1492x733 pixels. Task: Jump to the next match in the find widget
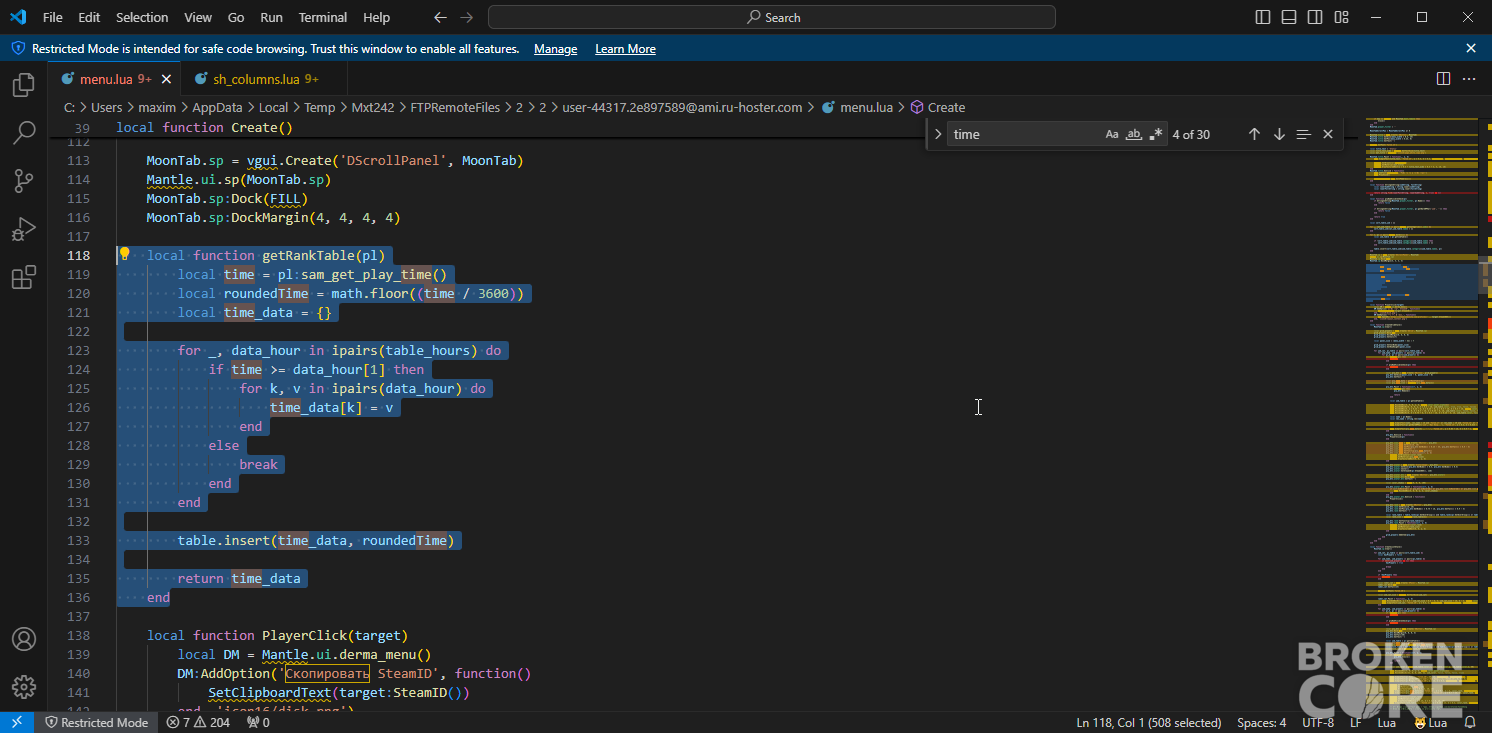1279,134
